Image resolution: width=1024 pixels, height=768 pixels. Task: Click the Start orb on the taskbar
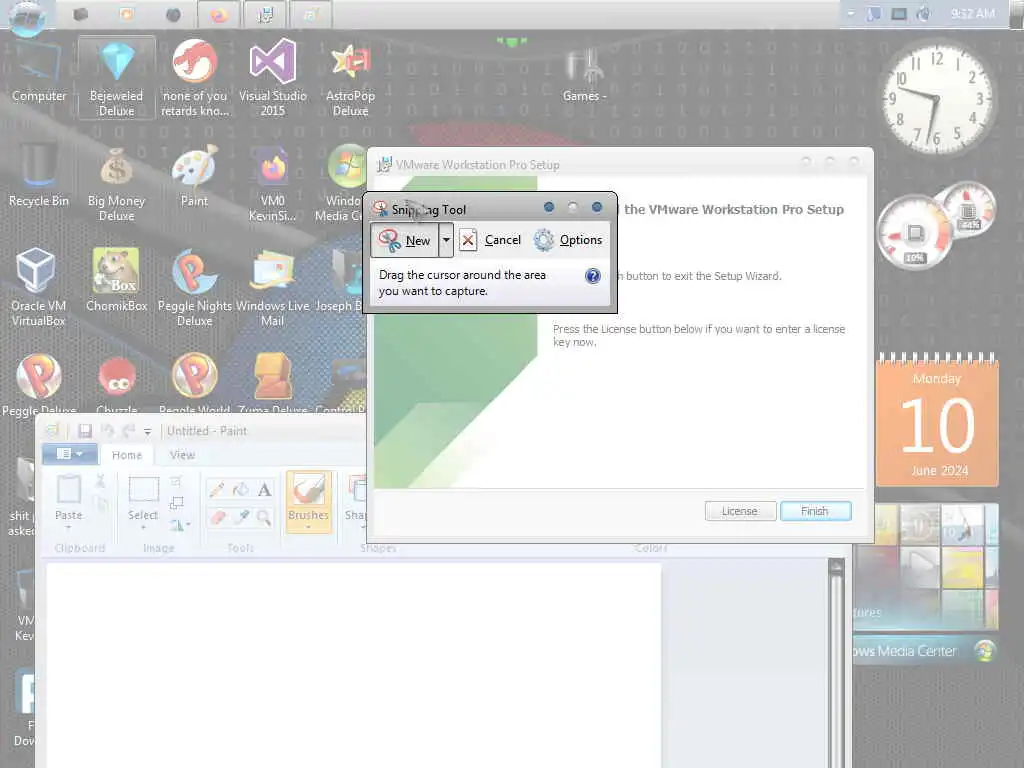pos(27,14)
